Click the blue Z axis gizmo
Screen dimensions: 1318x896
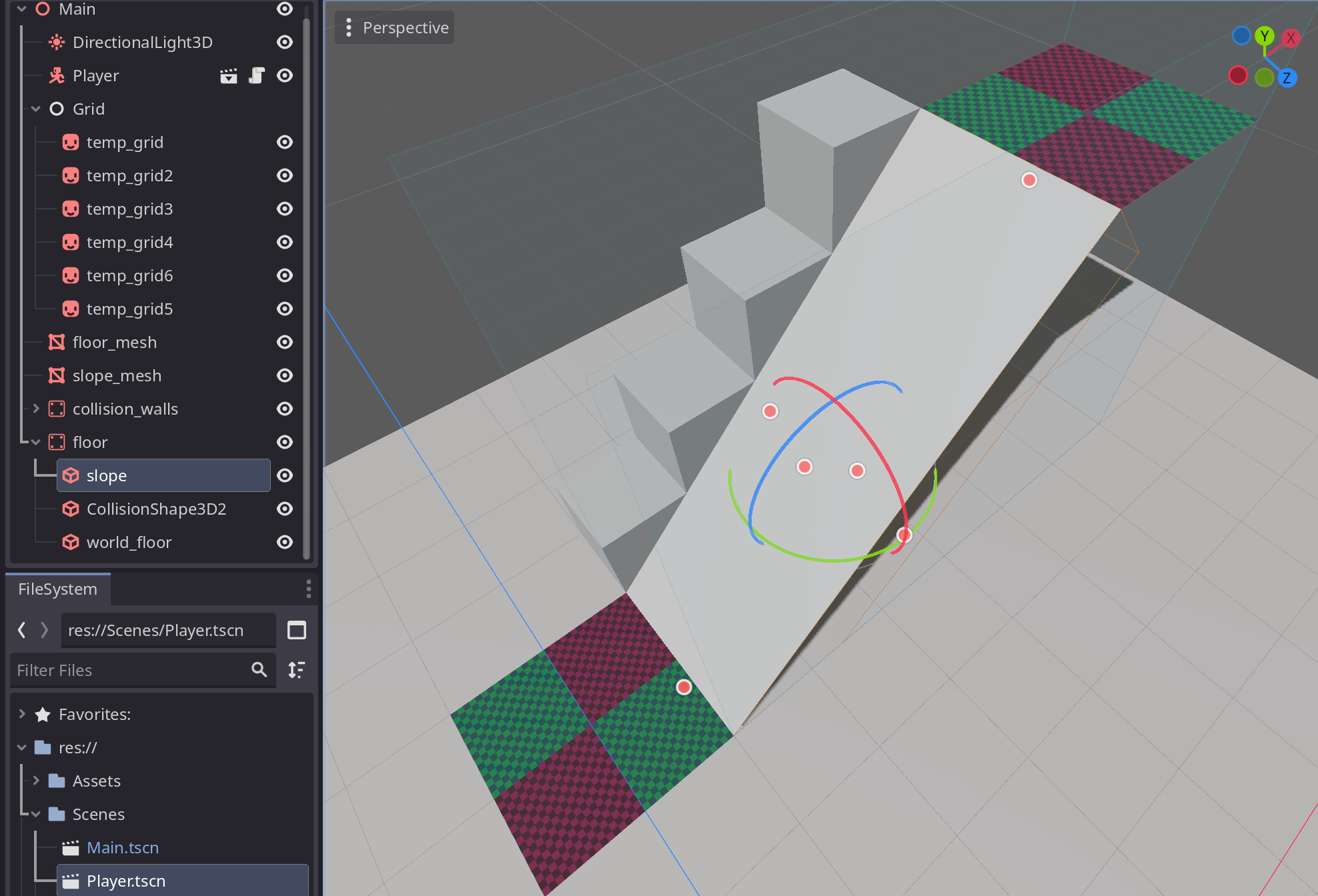(1287, 78)
